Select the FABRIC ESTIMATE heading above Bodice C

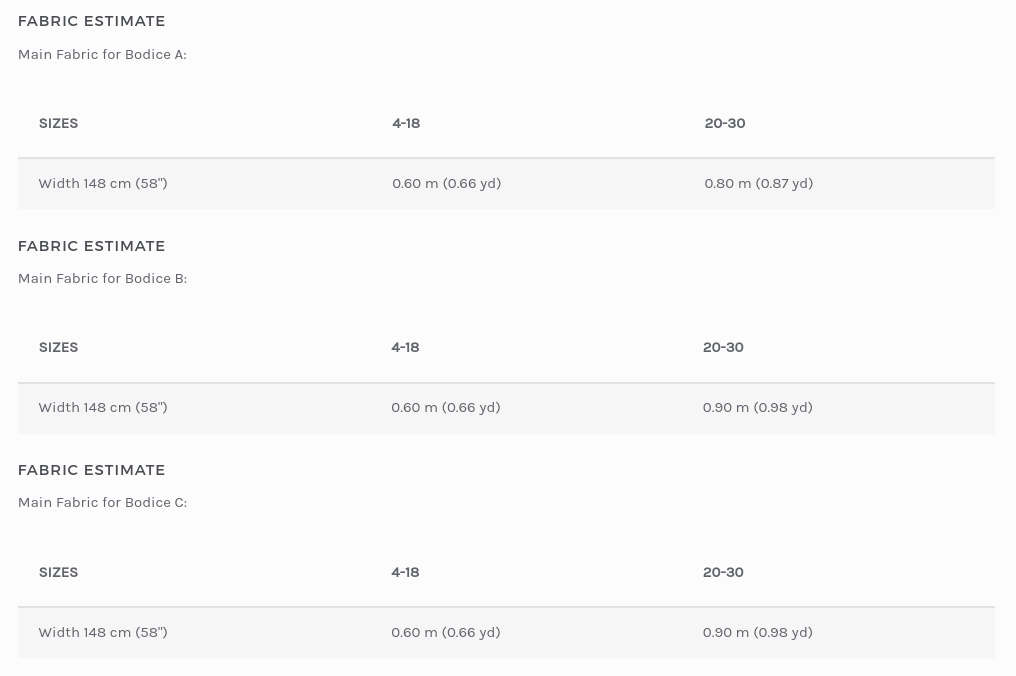91,470
